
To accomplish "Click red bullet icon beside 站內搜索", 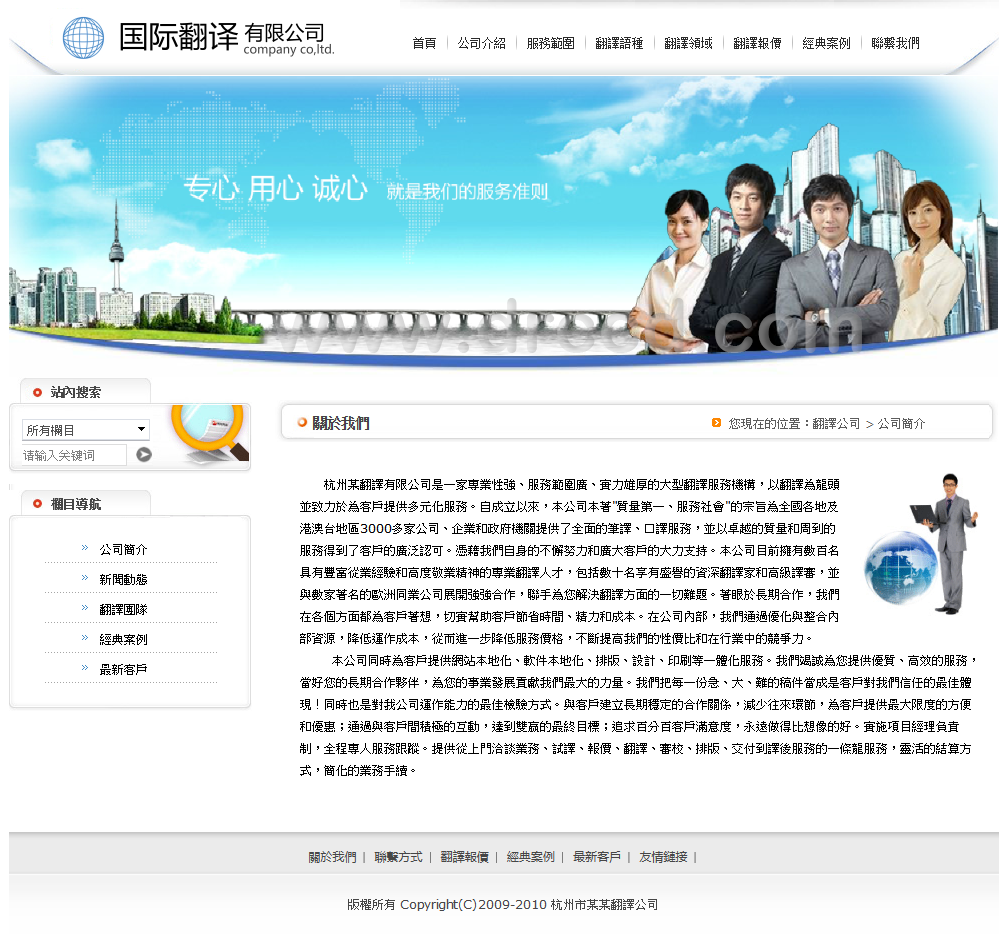I will [37, 392].
